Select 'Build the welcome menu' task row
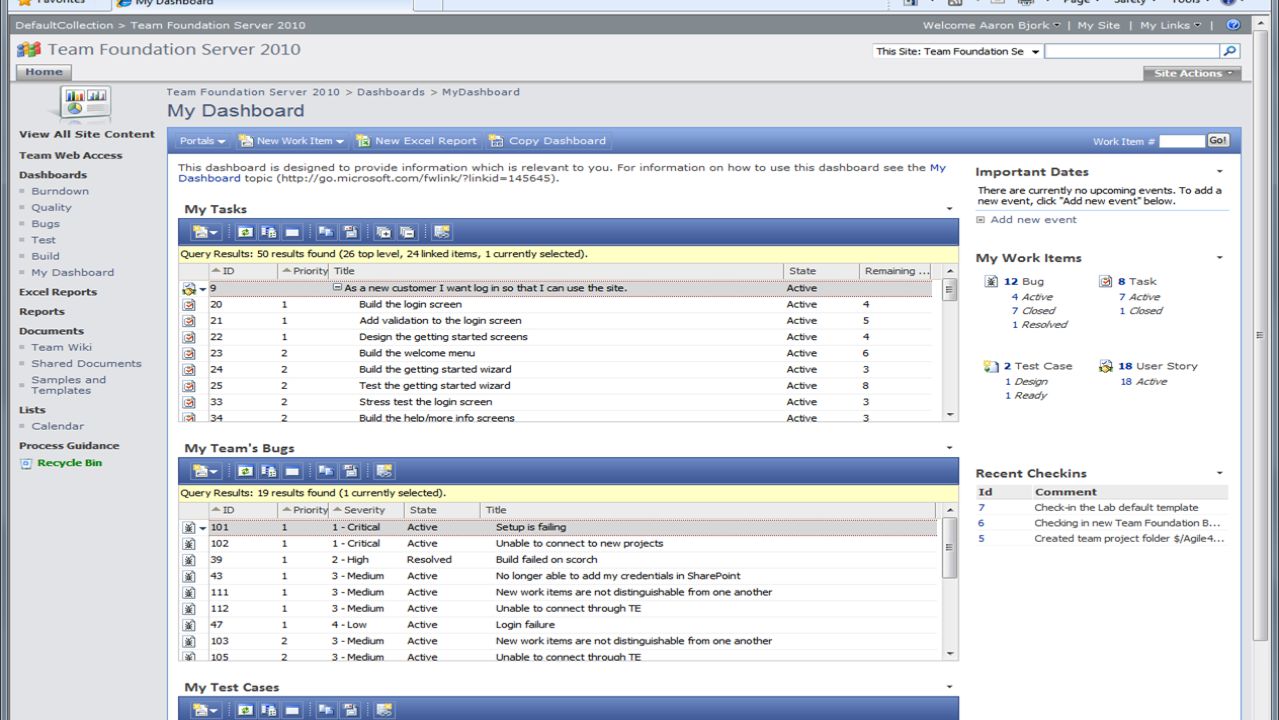The width and height of the screenshot is (1279, 720). pos(555,353)
